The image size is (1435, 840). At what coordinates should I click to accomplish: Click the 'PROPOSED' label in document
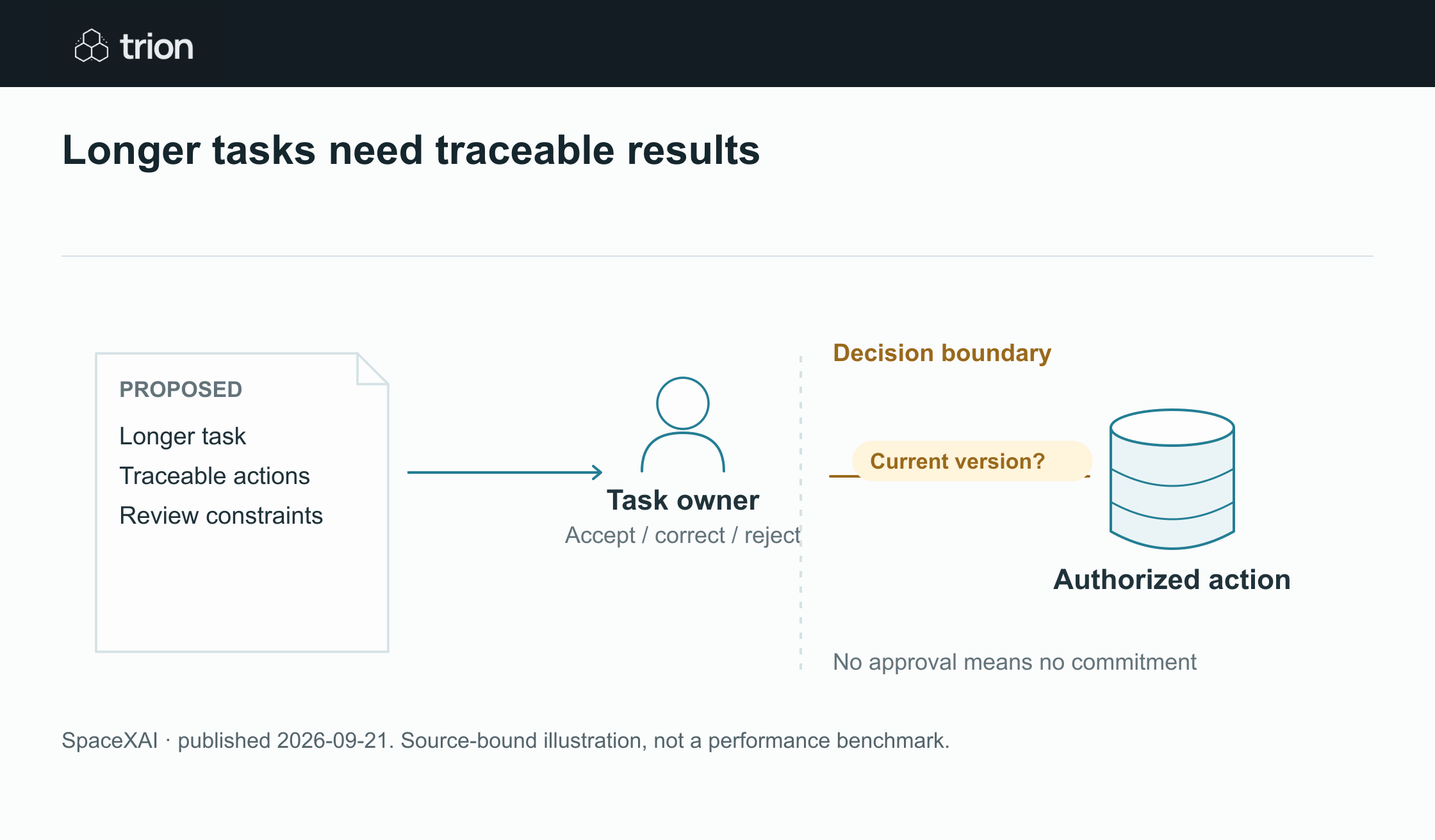tap(181, 389)
